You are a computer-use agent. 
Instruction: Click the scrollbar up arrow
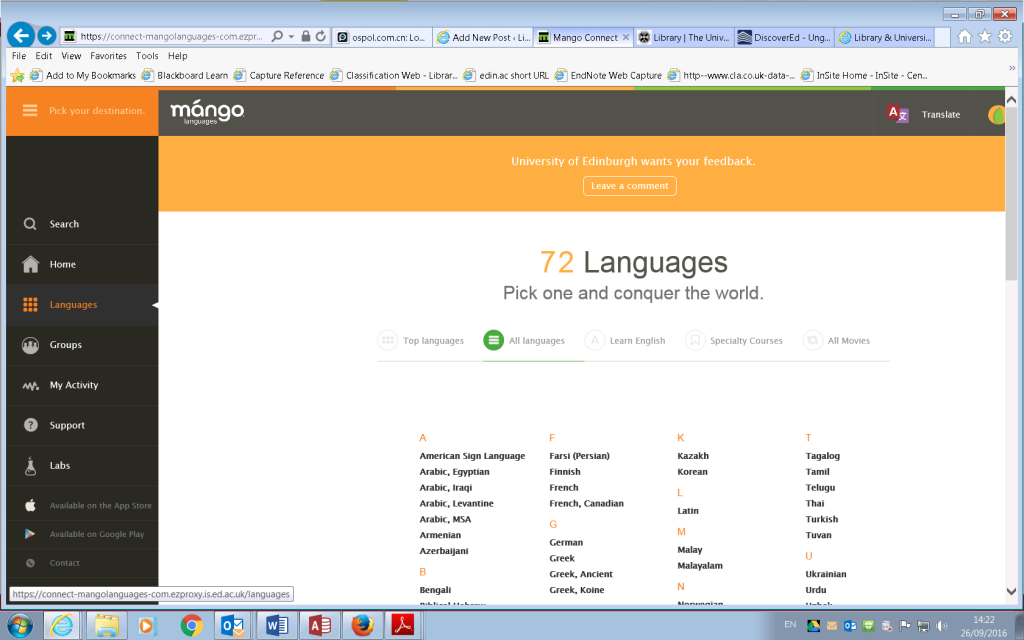1010,97
